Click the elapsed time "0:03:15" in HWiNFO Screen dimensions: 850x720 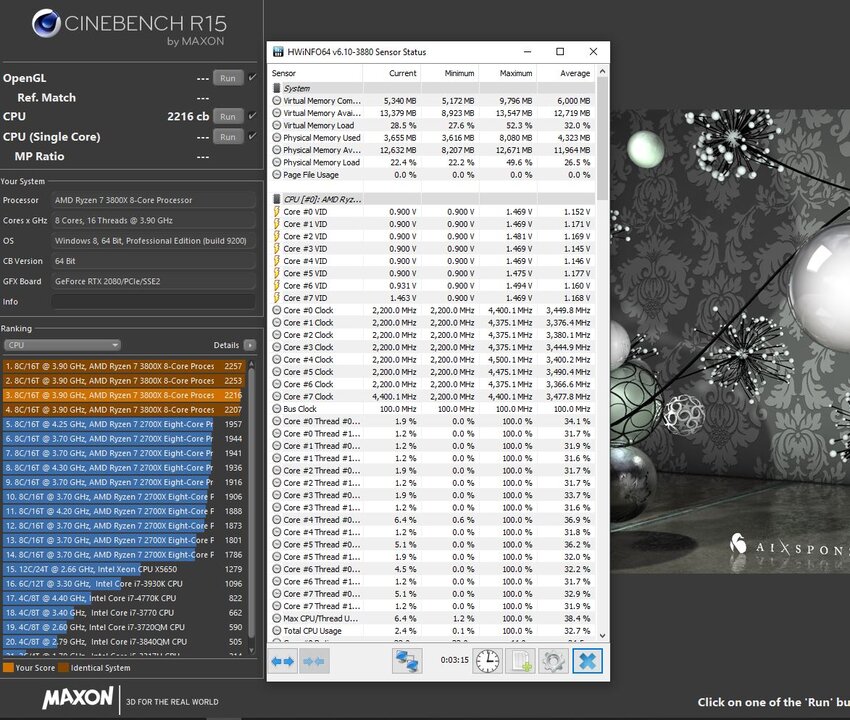coord(454,660)
